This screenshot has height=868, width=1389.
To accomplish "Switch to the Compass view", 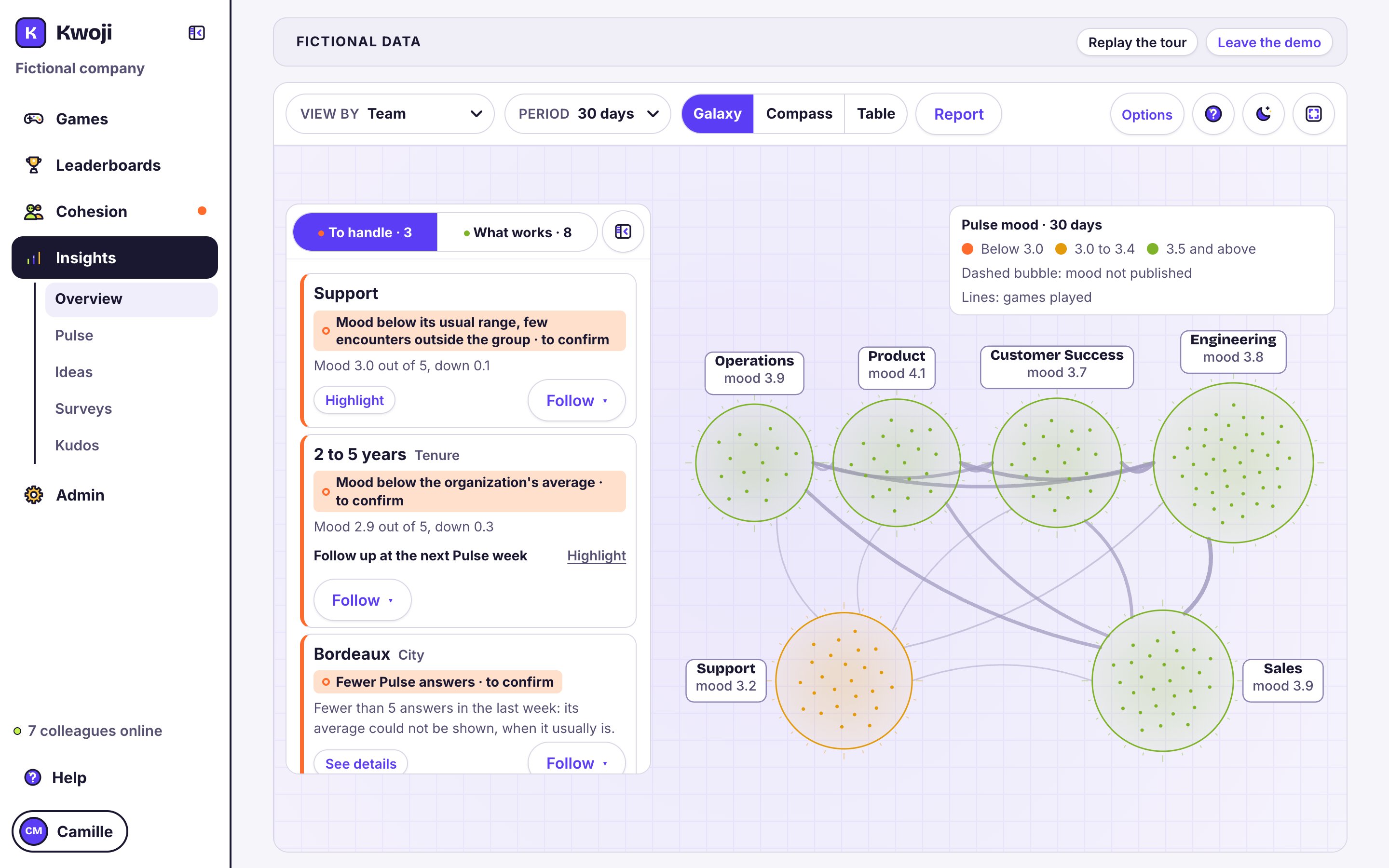I will pyautogui.click(x=799, y=114).
